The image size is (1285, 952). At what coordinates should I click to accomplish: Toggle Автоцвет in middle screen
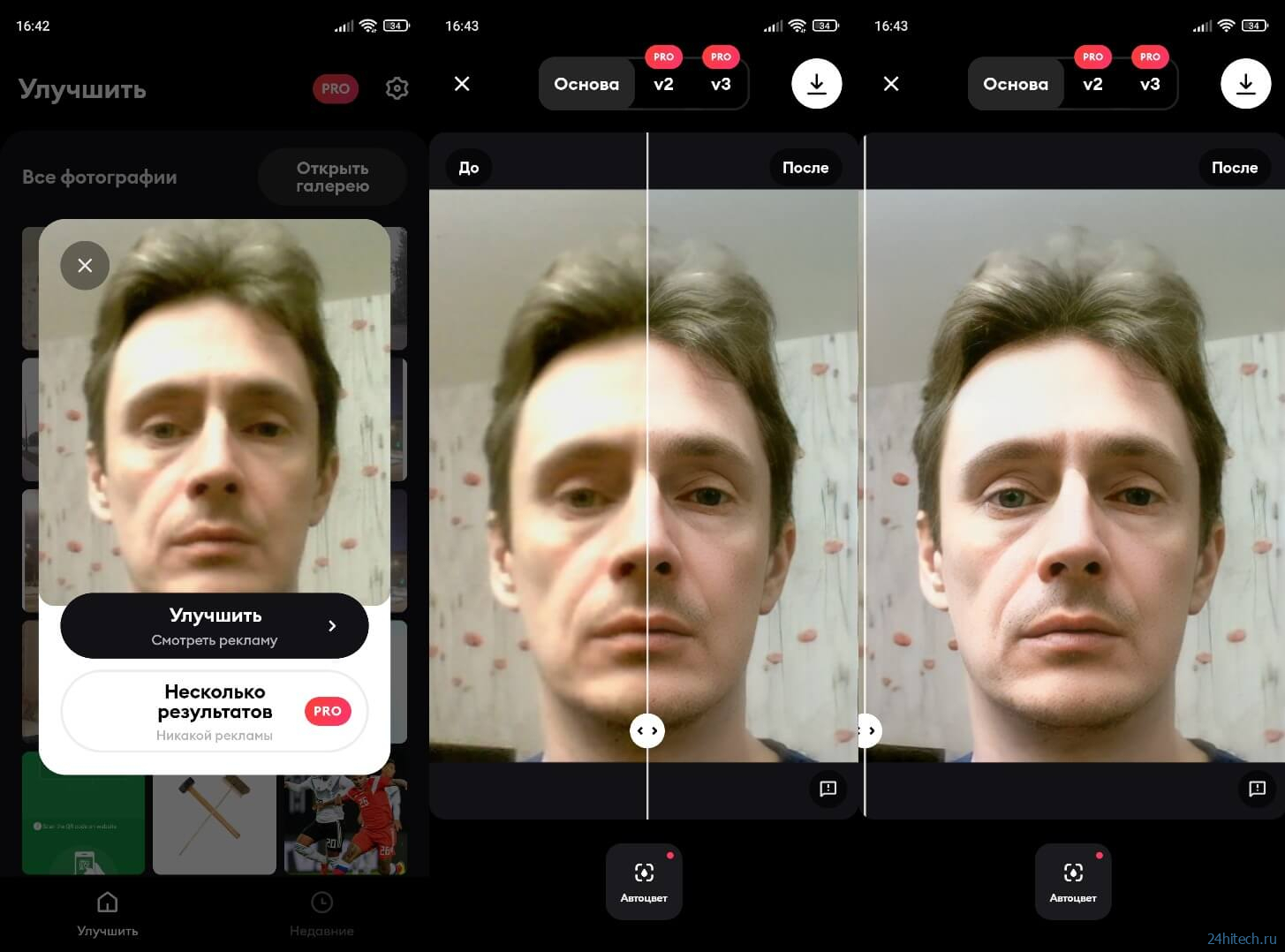point(644,881)
